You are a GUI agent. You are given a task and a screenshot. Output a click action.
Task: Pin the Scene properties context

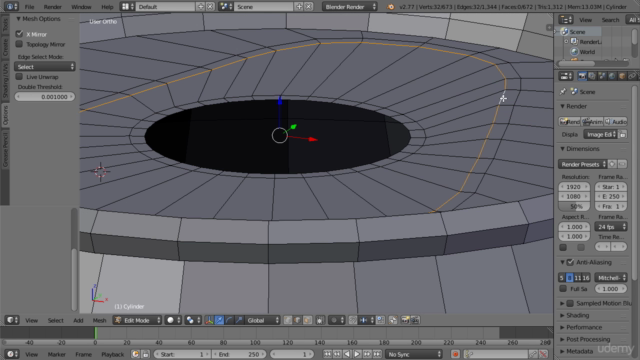click(x=563, y=92)
